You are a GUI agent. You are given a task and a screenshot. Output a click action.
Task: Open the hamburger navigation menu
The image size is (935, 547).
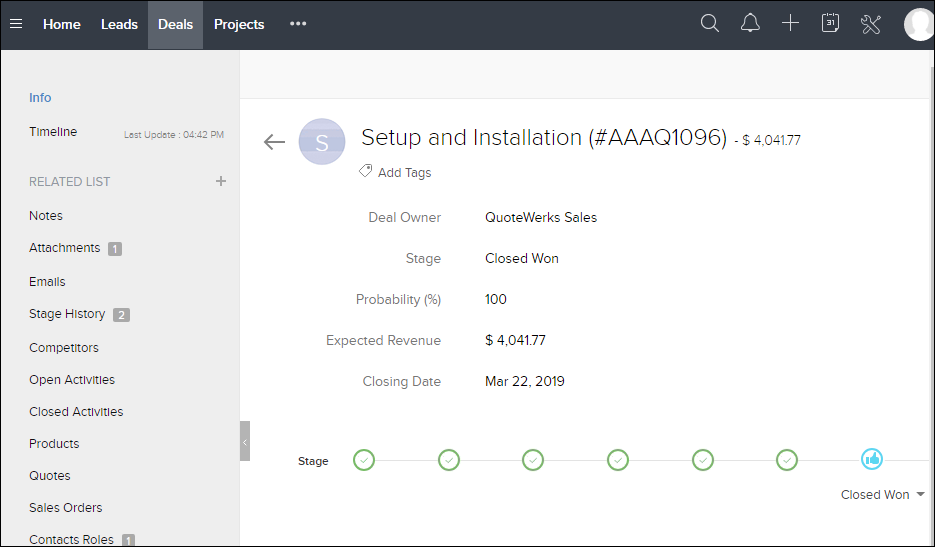click(x=16, y=24)
